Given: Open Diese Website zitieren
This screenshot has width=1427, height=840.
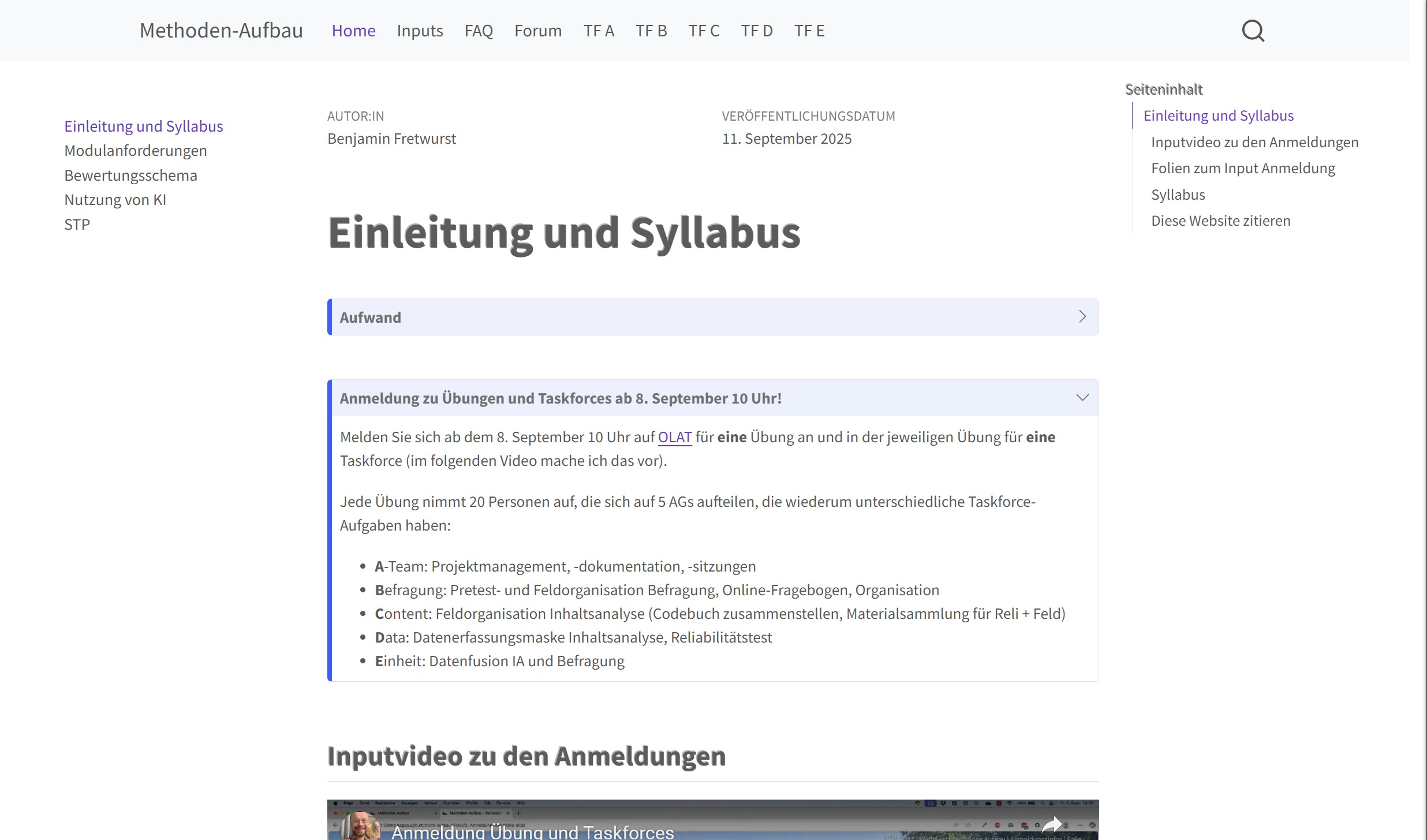Looking at the screenshot, I should click(1220, 220).
